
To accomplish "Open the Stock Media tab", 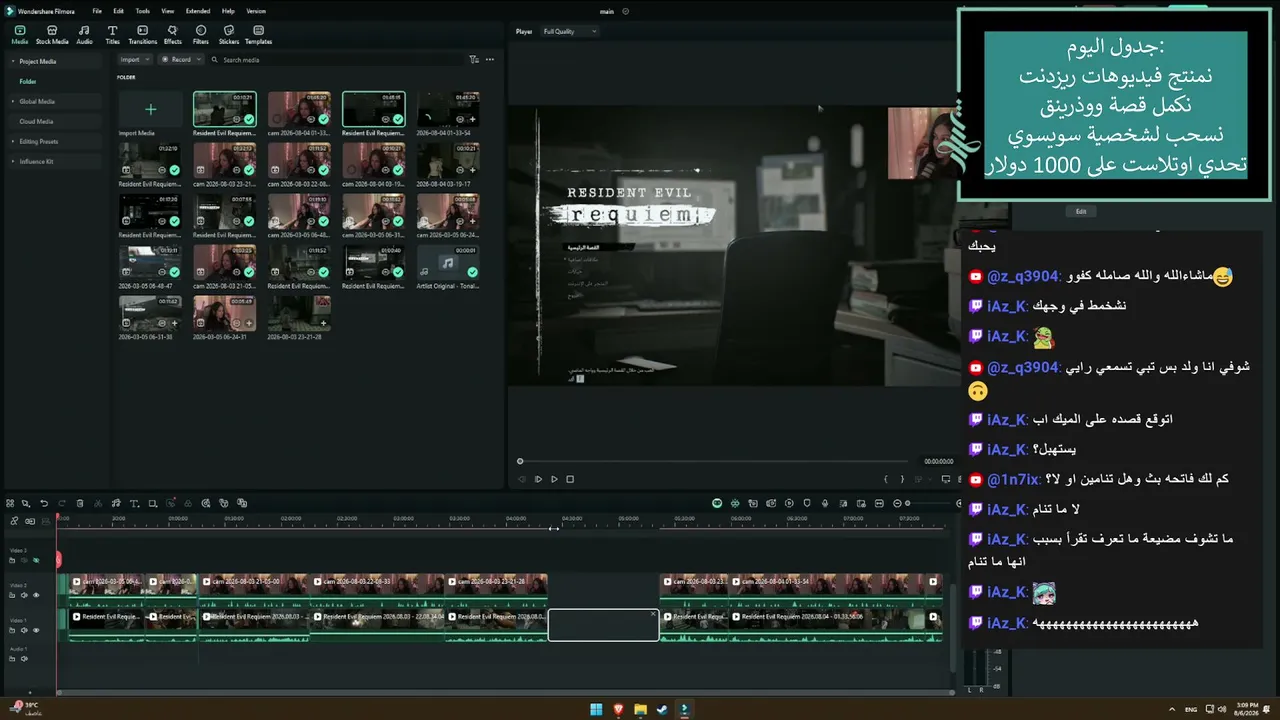I will (52, 35).
